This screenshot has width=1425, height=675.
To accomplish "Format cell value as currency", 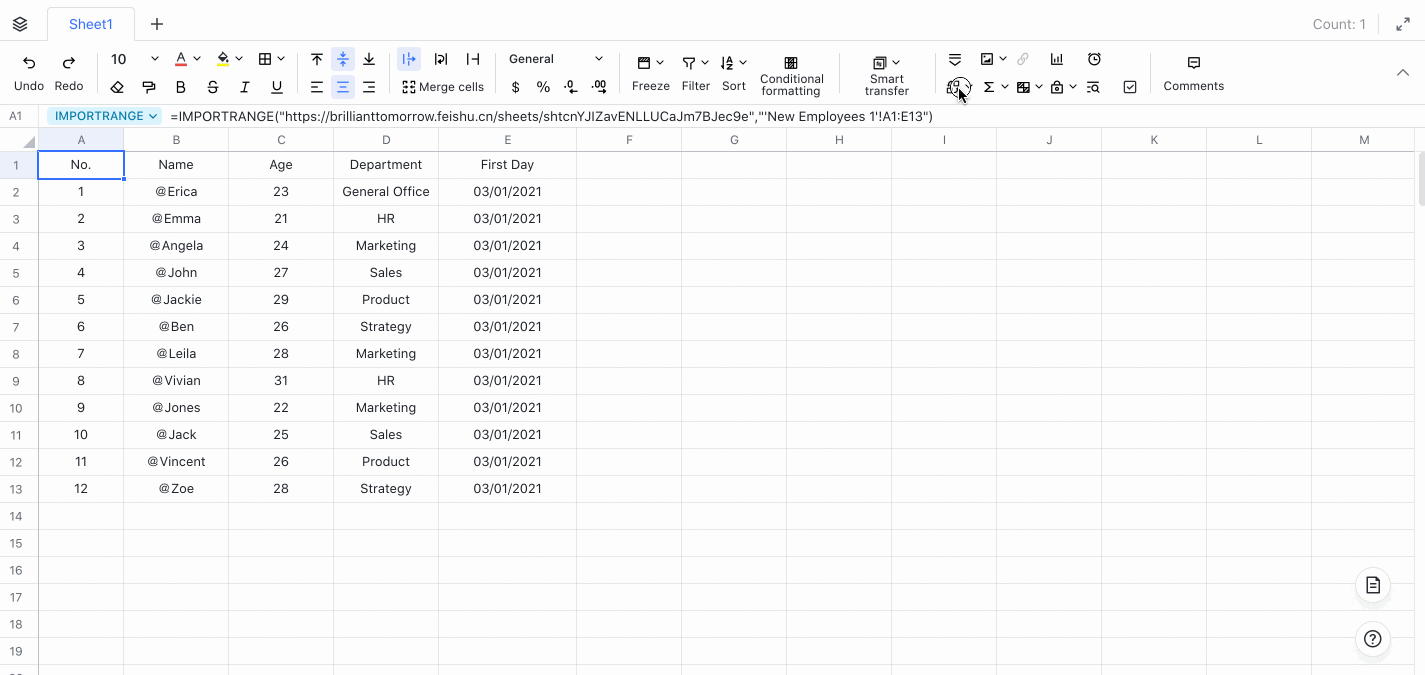I will click(515, 88).
